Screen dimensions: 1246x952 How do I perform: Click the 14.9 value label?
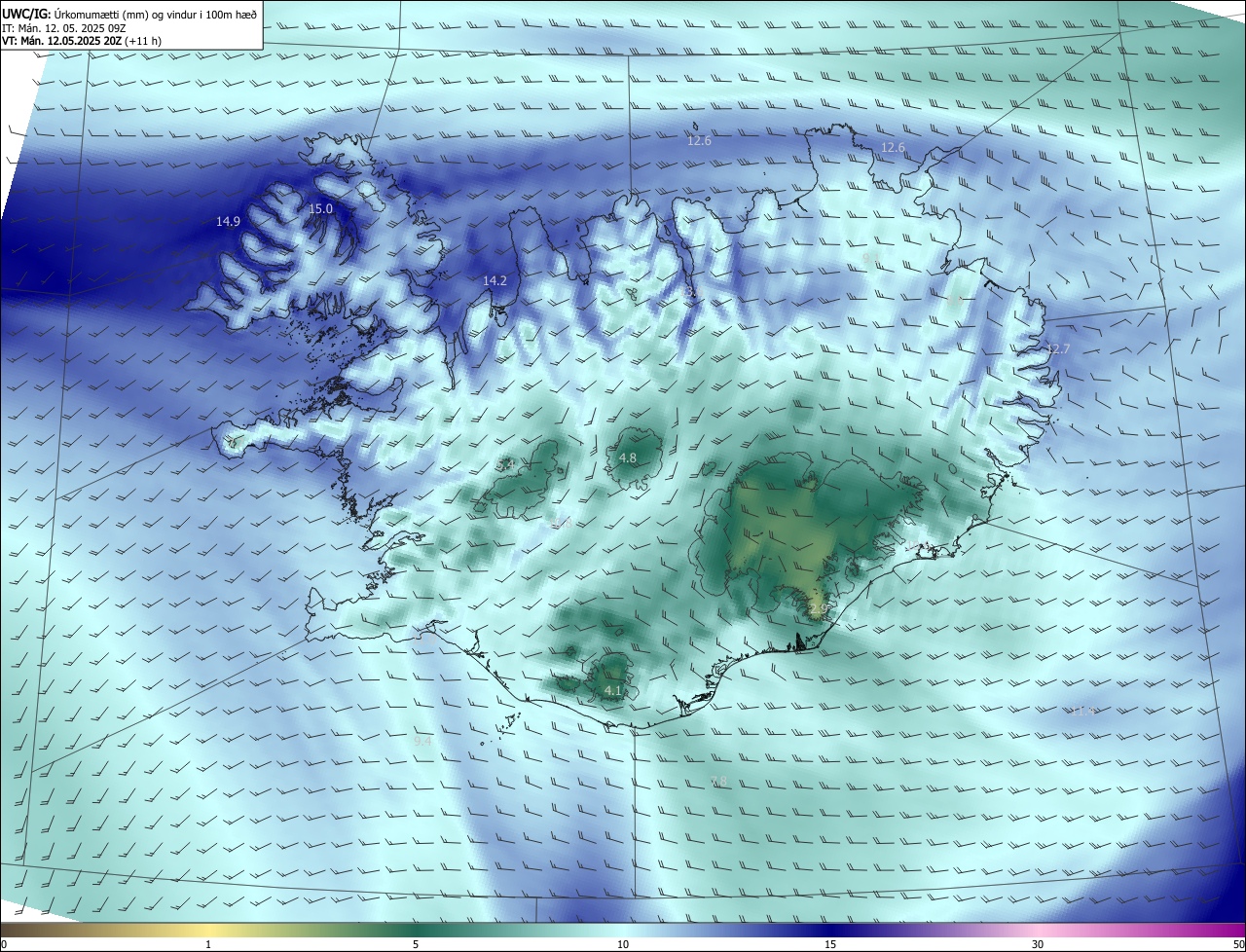click(x=228, y=222)
